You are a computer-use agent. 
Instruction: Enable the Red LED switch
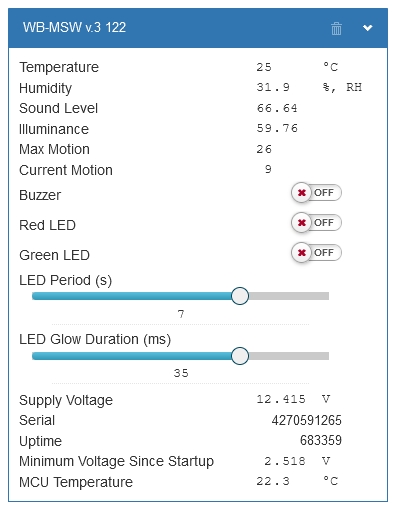pyautogui.click(x=316, y=223)
